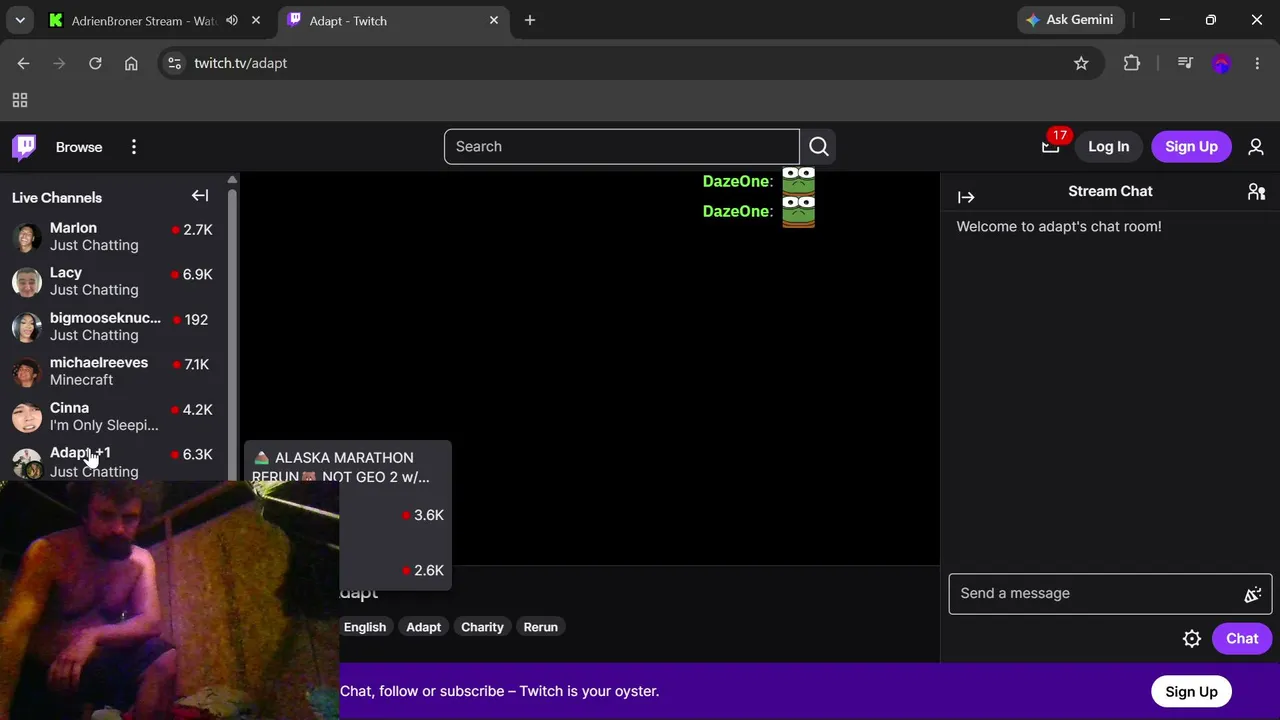Open the cheer icon in message box
The width and height of the screenshot is (1280, 720).
[x=1253, y=595]
